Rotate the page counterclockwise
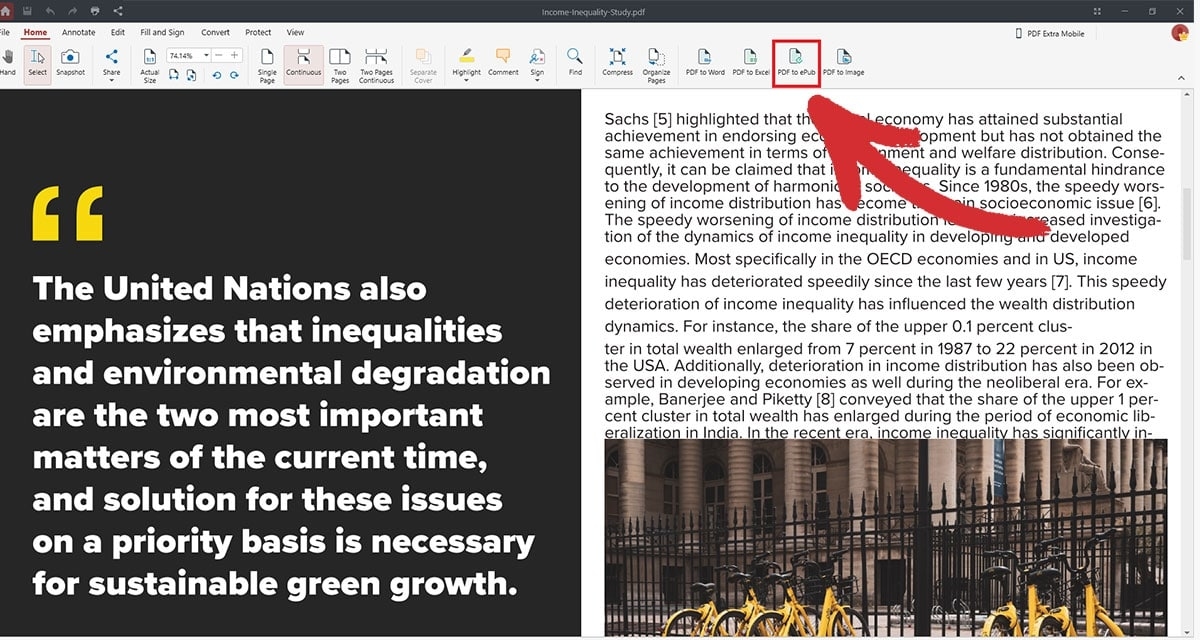The width and height of the screenshot is (1200, 640). click(x=216, y=75)
